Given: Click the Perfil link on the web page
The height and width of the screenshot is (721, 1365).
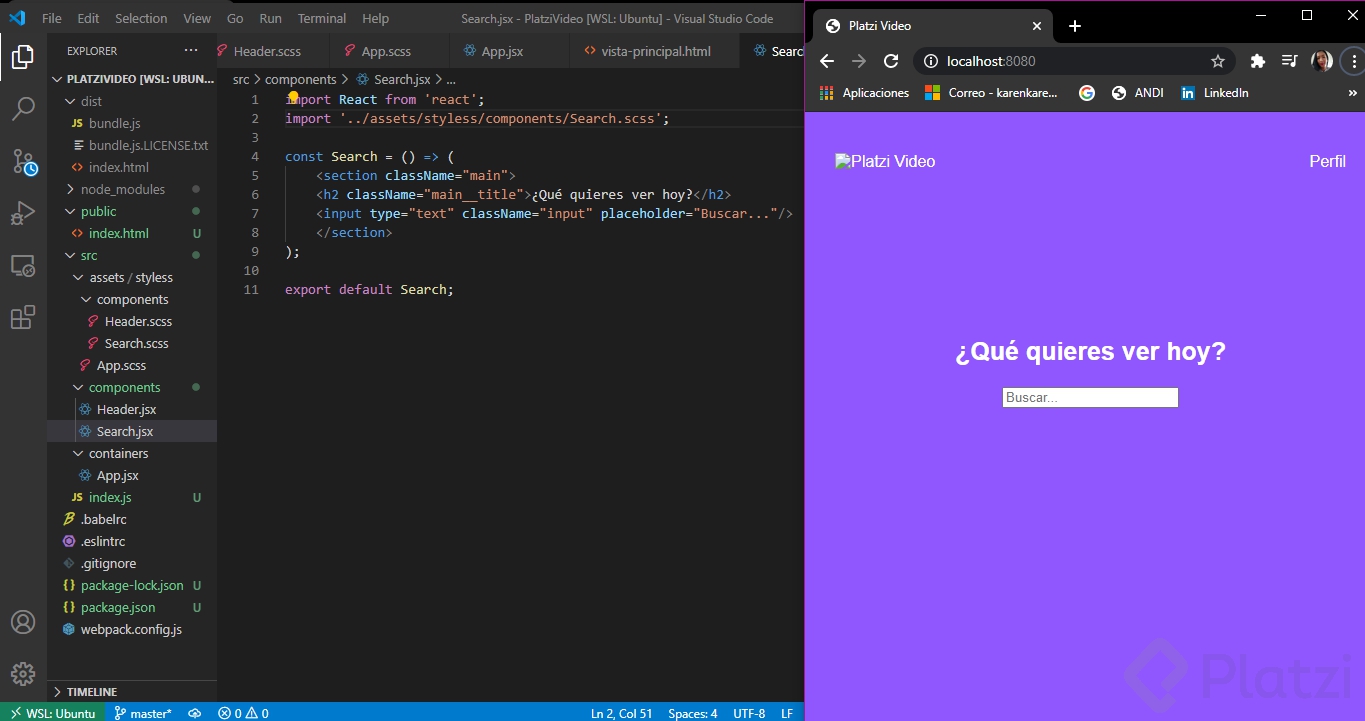Looking at the screenshot, I should pos(1327,161).
